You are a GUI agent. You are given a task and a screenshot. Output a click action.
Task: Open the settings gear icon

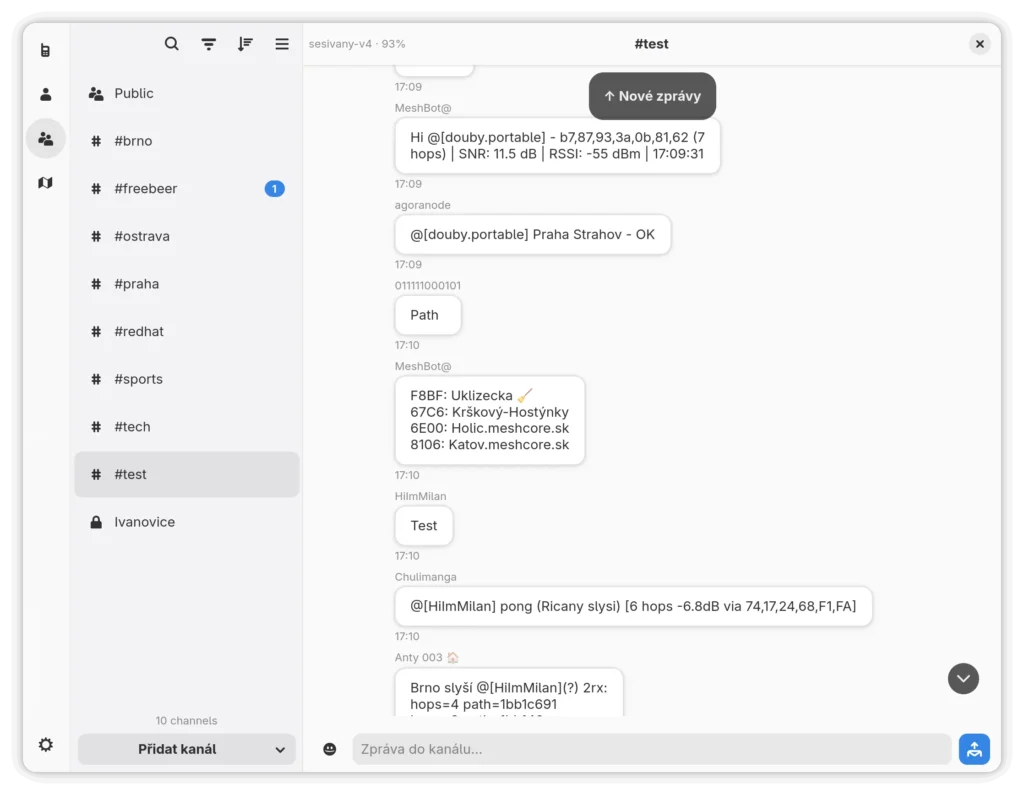45,745
